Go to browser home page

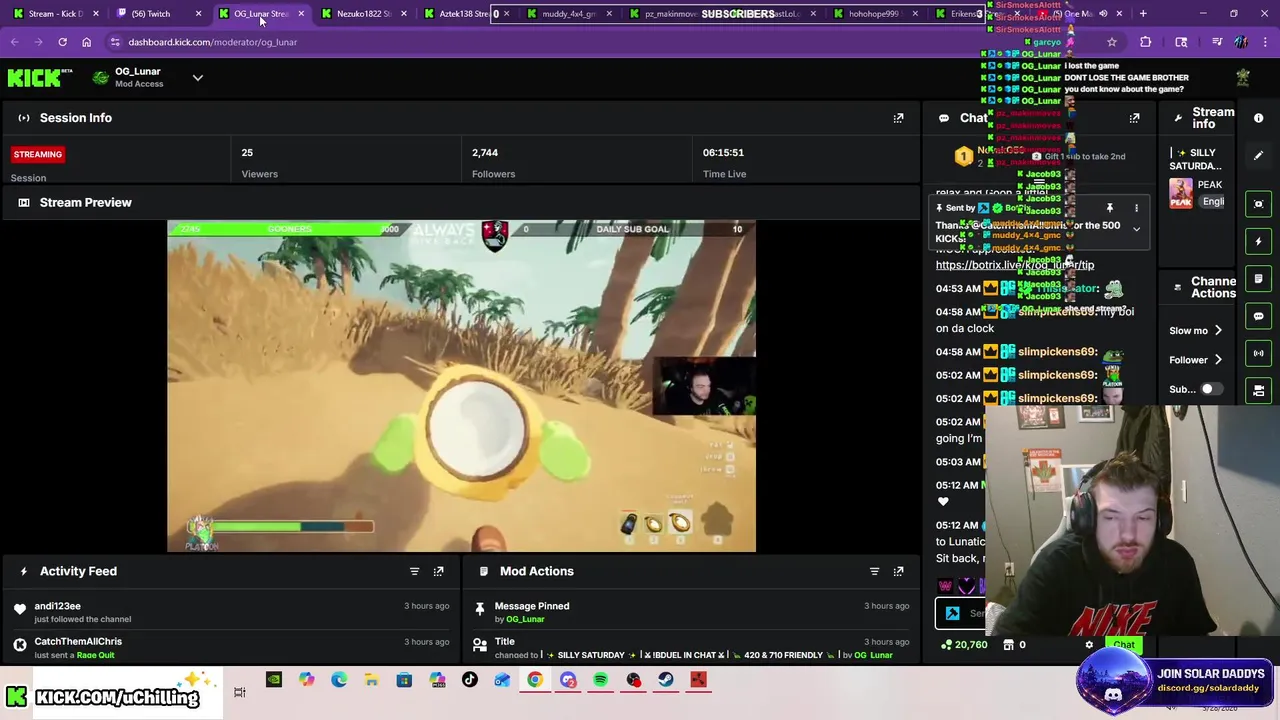click(86, 42)
